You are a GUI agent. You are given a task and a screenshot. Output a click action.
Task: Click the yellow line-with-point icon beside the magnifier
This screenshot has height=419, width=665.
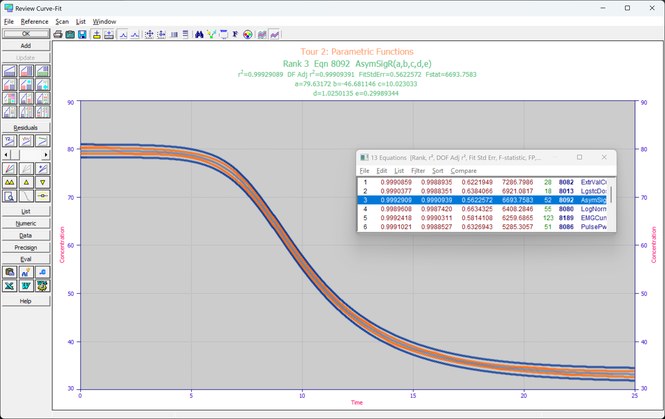pyautogui.click(x=42, y=196)
